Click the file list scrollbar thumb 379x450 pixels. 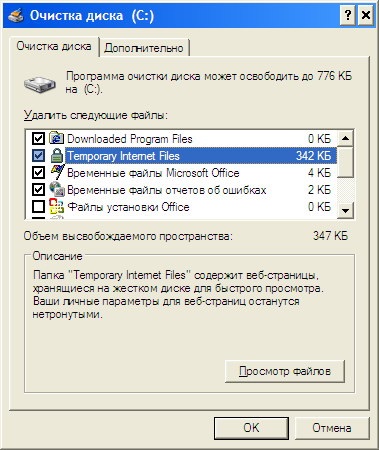[x=345, y=162]
